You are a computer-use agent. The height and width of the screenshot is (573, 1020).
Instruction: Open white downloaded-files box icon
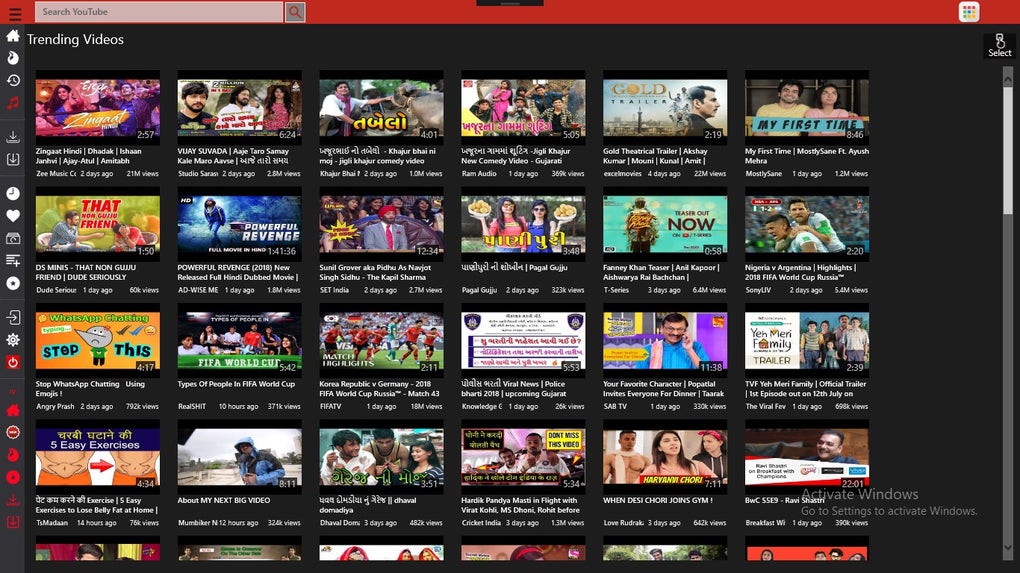(x=13, y=159)
